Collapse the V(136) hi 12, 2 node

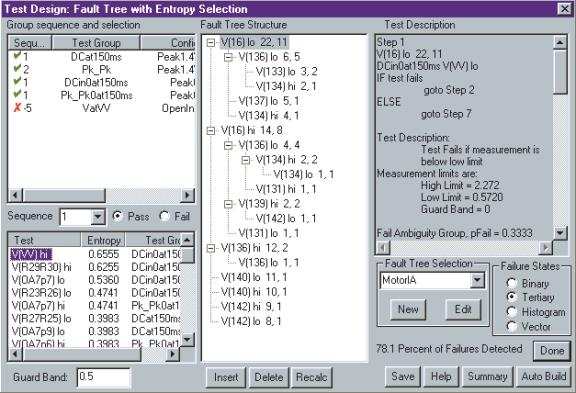pos(211,248)
